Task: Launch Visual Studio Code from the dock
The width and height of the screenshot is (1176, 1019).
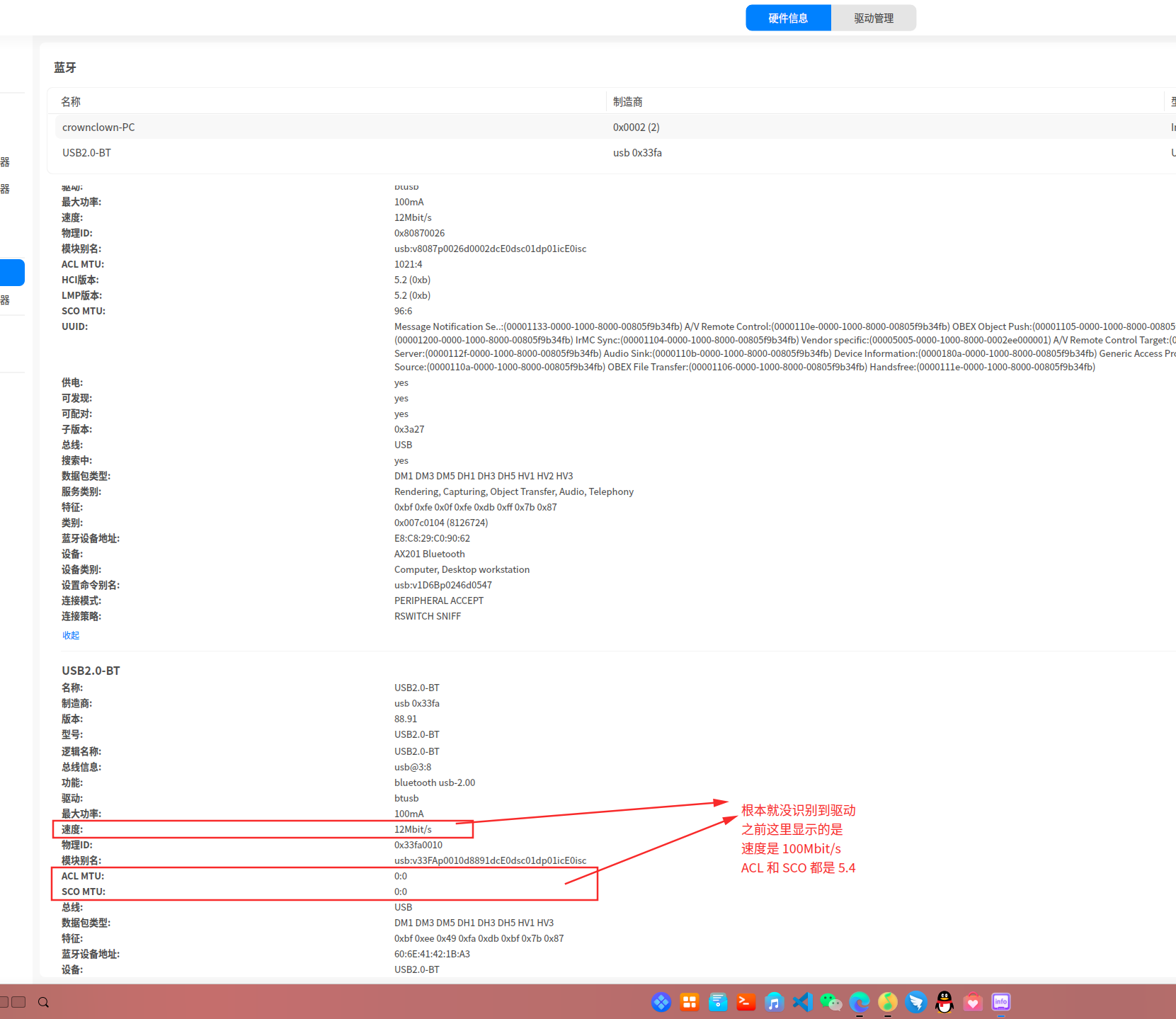Action: (802, 1002)
